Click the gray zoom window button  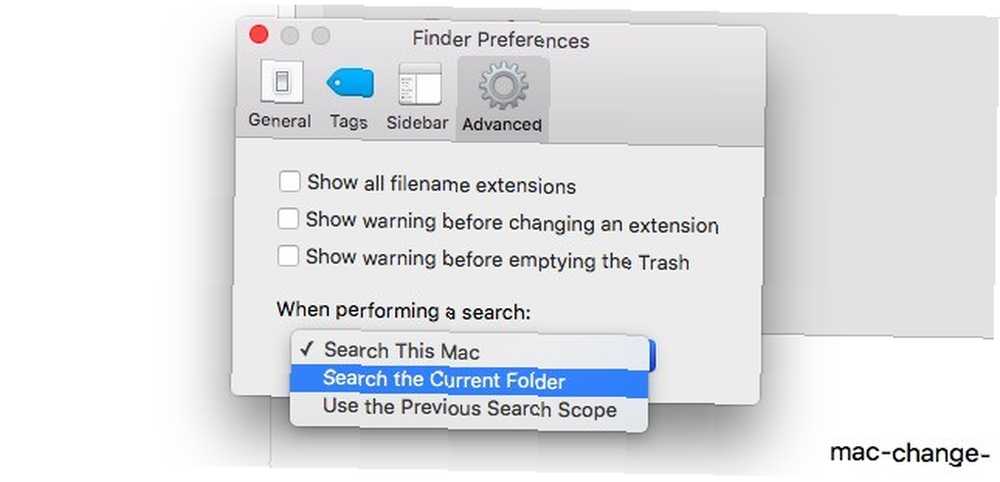pyautogui.click(x=321, y=36)
